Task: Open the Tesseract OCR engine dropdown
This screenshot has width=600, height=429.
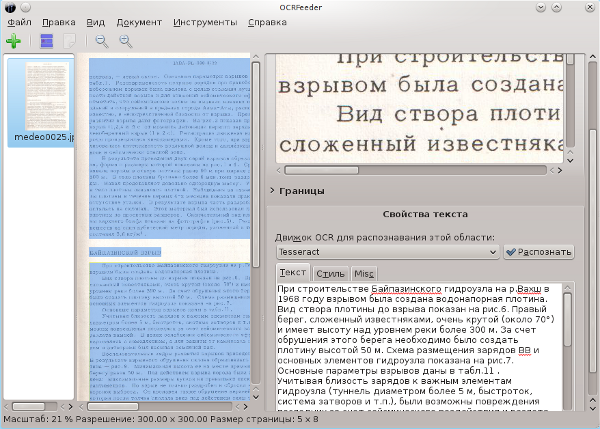Action: click(x=388, y=252)
